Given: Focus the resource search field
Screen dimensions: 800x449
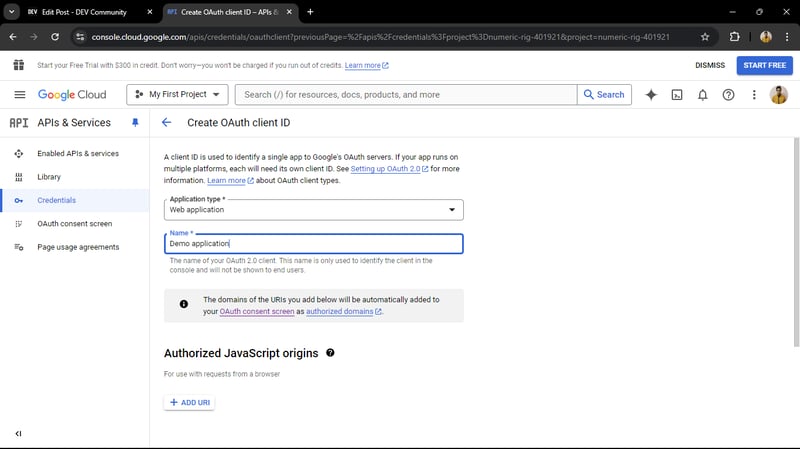Looking at the screenshot, I should pyautogui.click(x=406, y=94).
